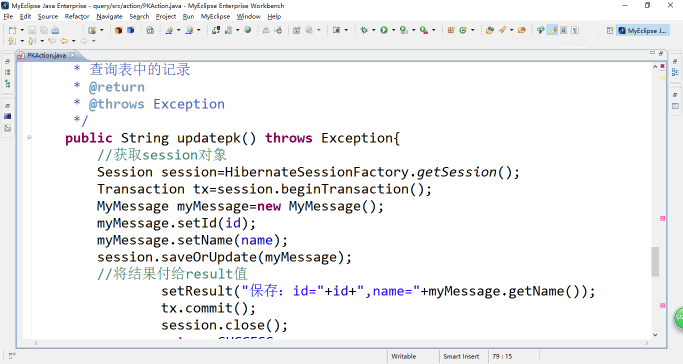Open the Back navigation history dropdown
This screenshot has width=683, height=364.
[74, 41]
